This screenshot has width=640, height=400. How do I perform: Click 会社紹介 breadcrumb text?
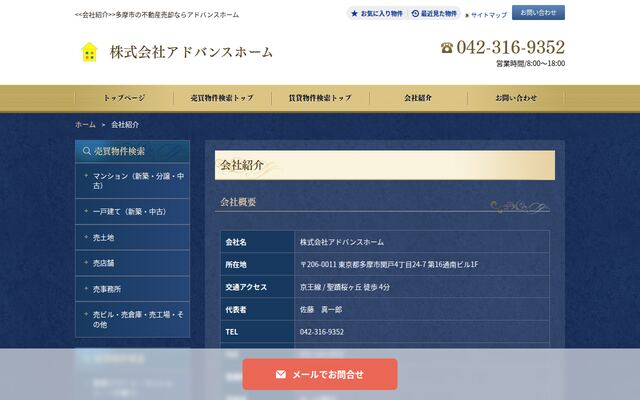click(125, 124)
